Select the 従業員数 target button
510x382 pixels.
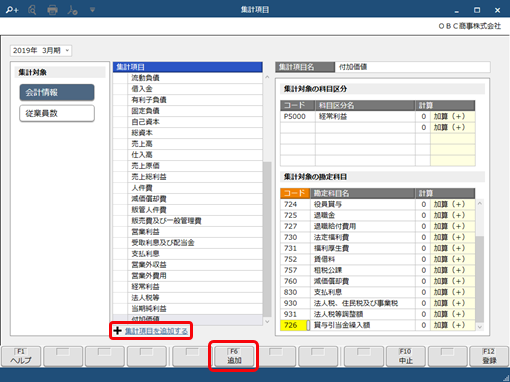57,113
